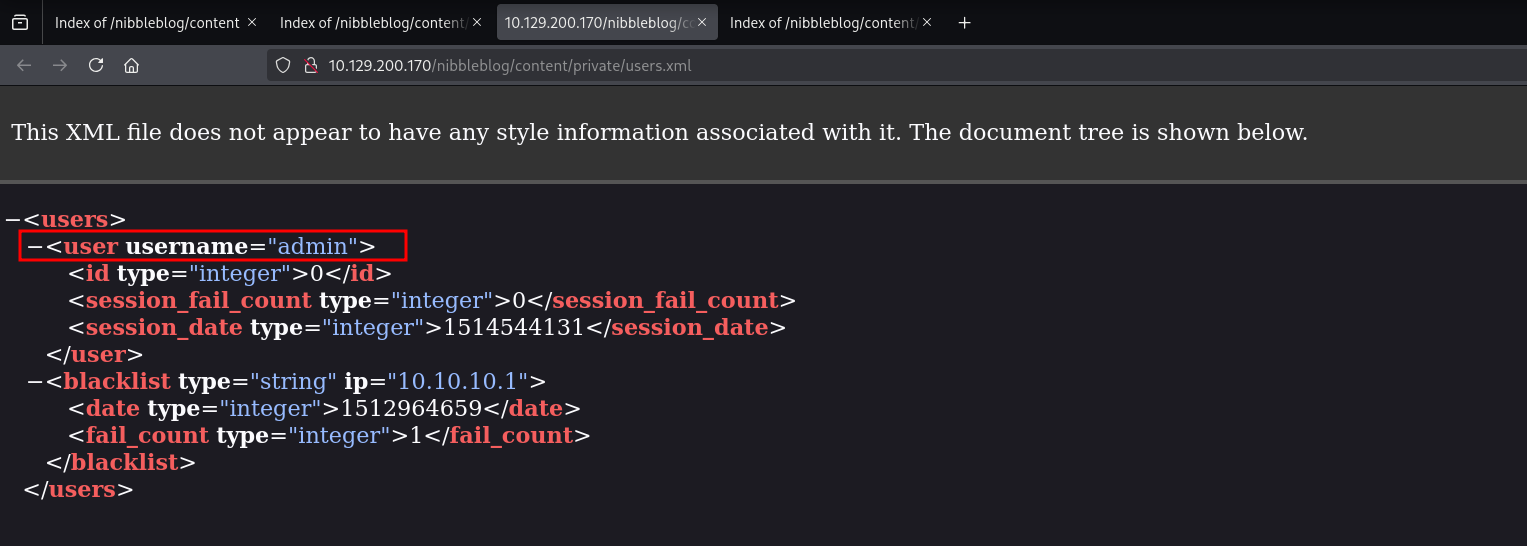1527x546 pixels.
Task: Switch to the second browser tab
Action: click(x=370, y=23)
